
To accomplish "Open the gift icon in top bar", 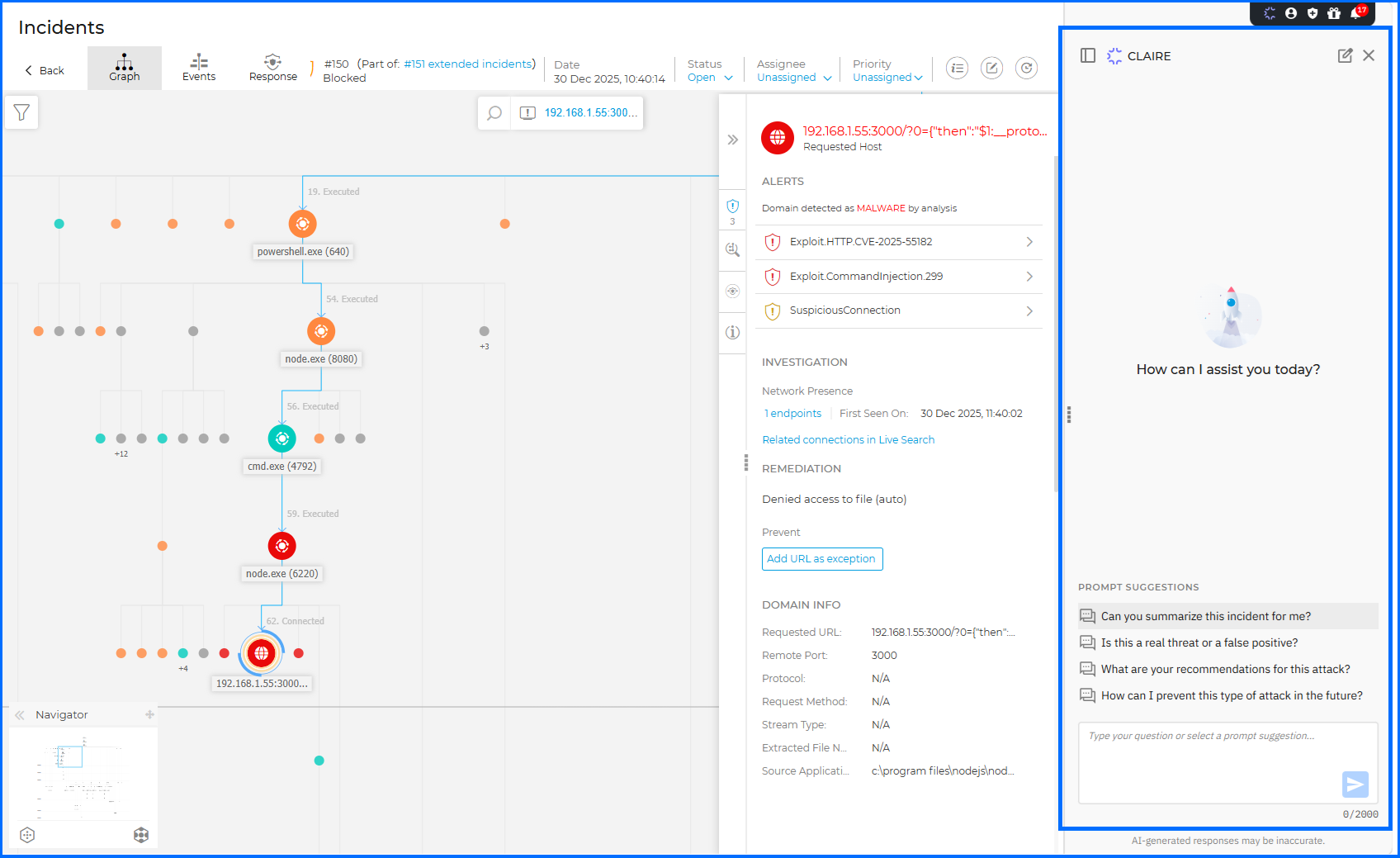I will [x=1334, y=13].
